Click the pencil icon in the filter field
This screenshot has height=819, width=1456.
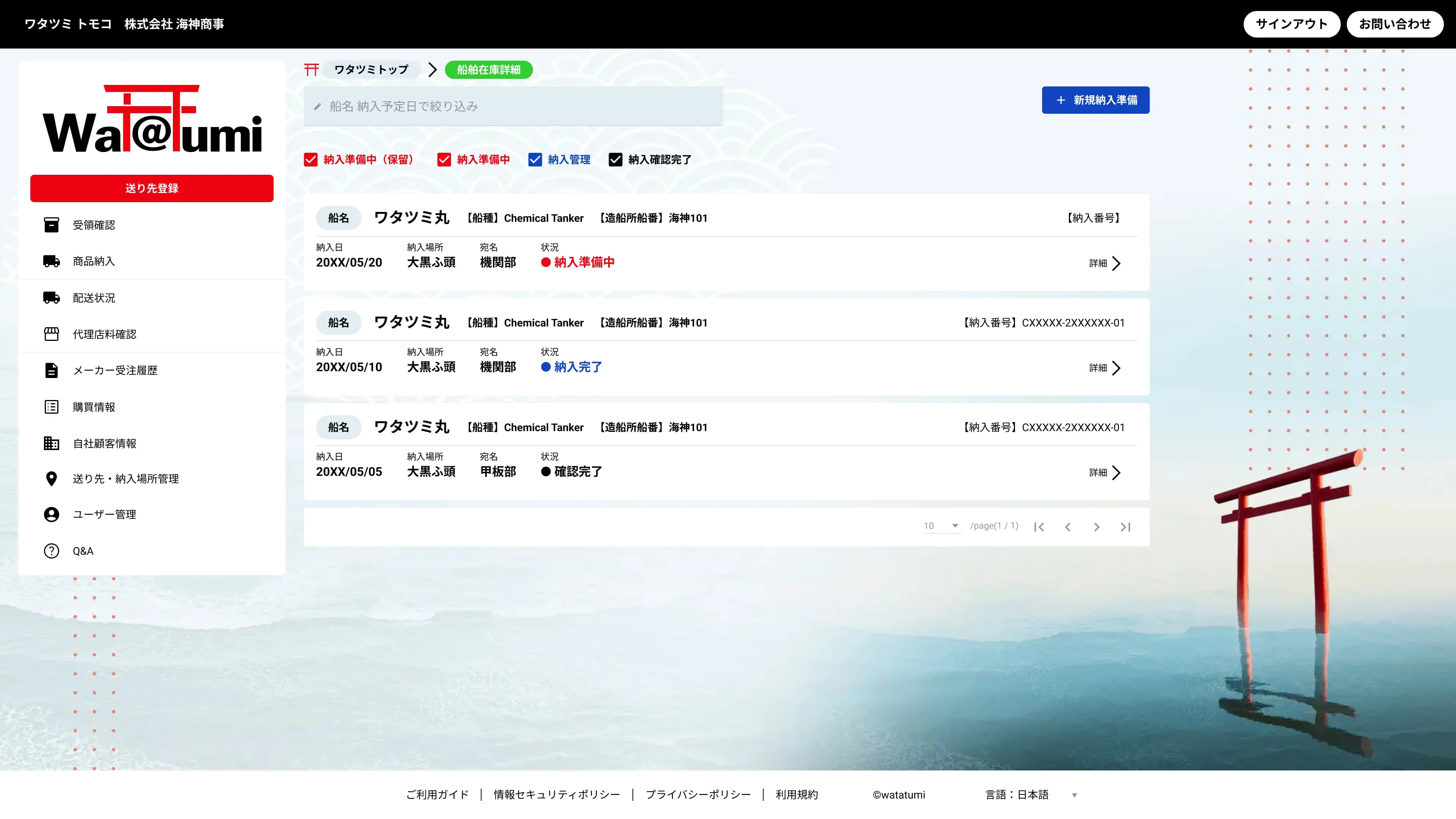pyautogui.click(x=318, y=106)
